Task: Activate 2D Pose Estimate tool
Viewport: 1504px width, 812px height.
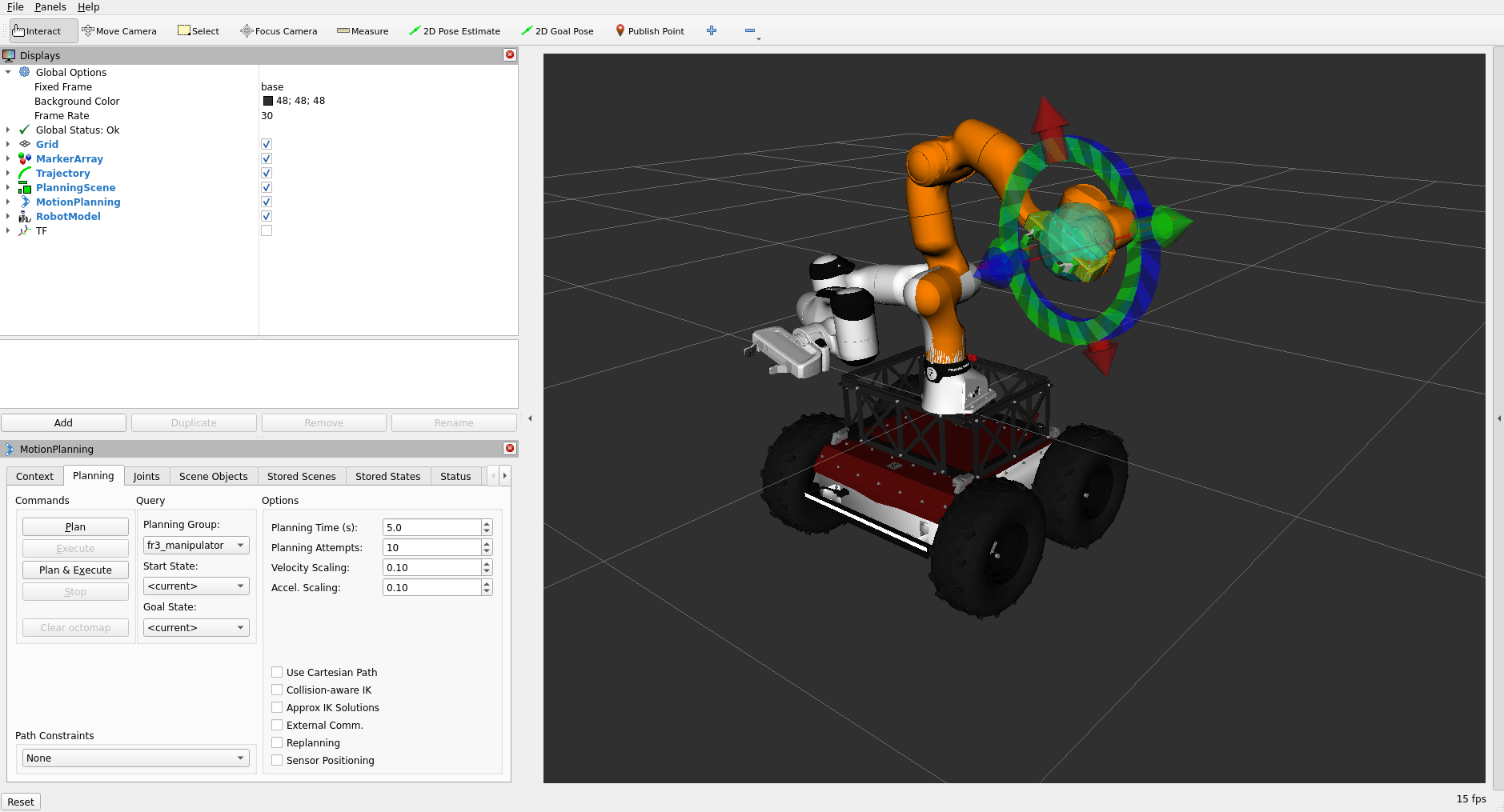Action: (455, 31)
